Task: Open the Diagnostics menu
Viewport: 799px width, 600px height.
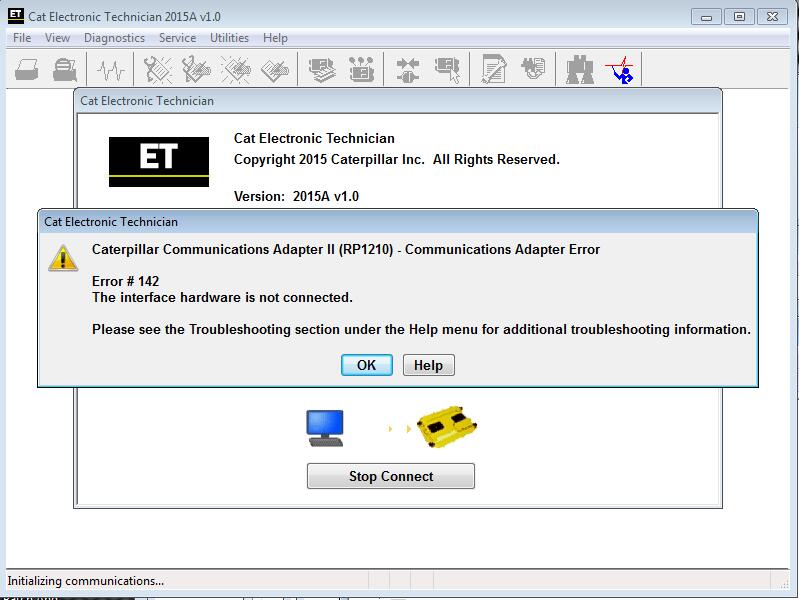Action: tap(114, 38)
